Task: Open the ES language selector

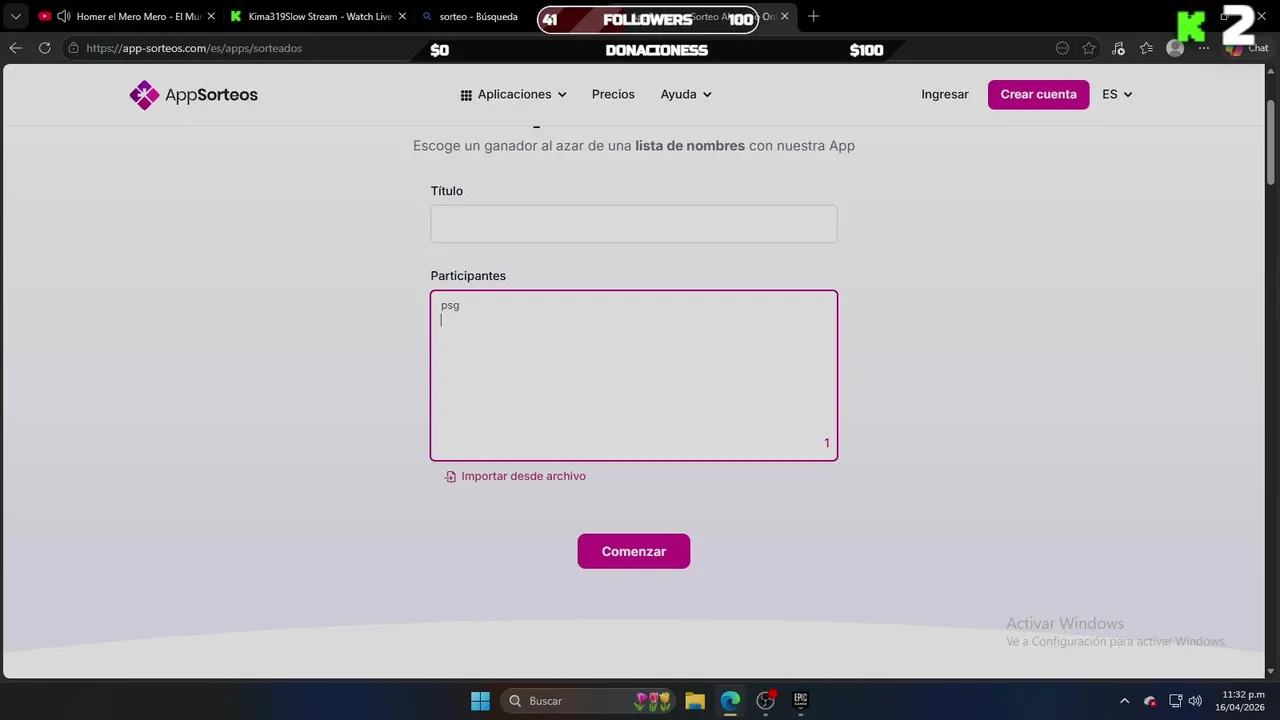Action: coord(1117,94)
